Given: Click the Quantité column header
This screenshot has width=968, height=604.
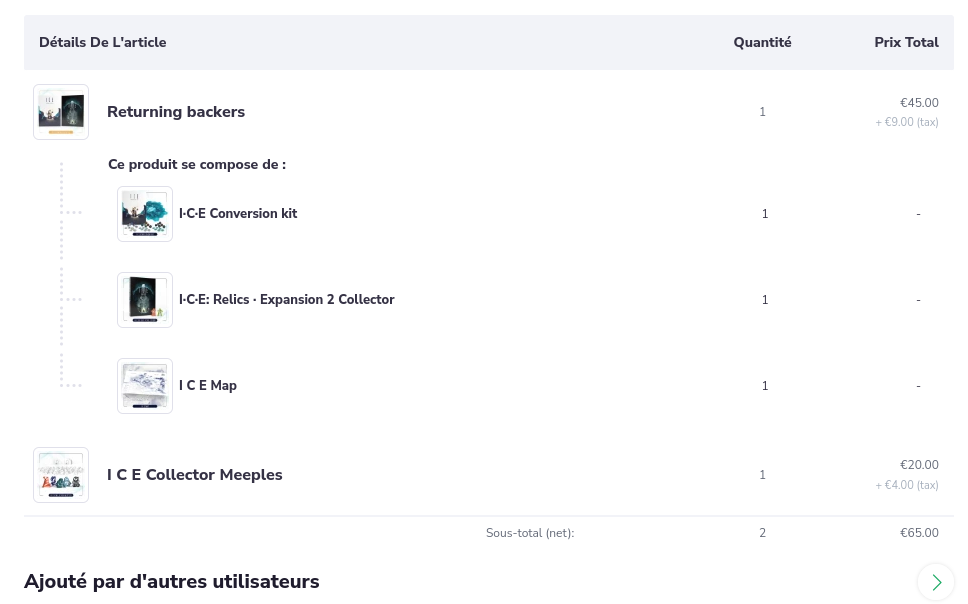Looking at the screenshot, I should point(762,42).
